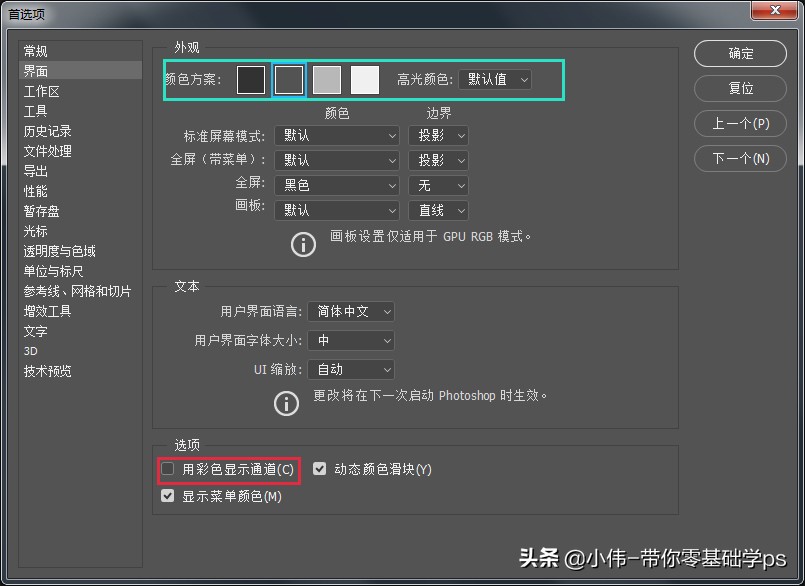Open the 投影 border dropdown for 标准屏幕模式
The width and height of the screenshot is (805, 586).
(x=438, y=135)
